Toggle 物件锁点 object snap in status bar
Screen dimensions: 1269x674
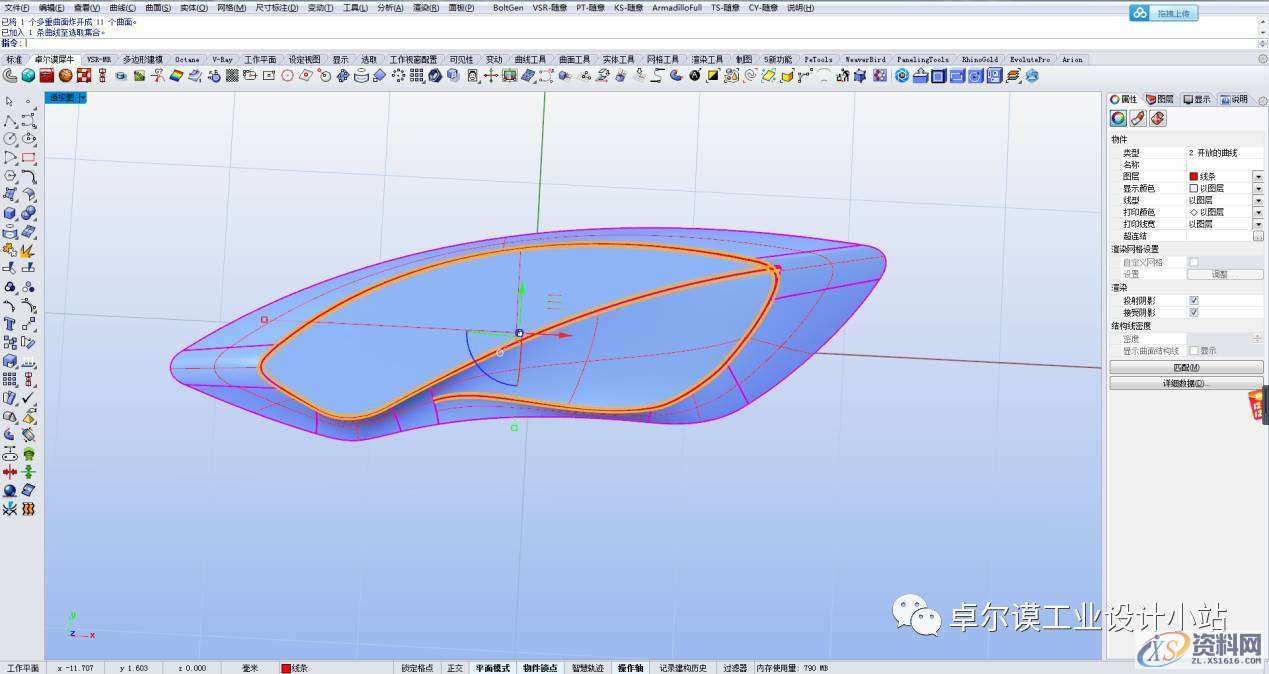pos(539,668)
